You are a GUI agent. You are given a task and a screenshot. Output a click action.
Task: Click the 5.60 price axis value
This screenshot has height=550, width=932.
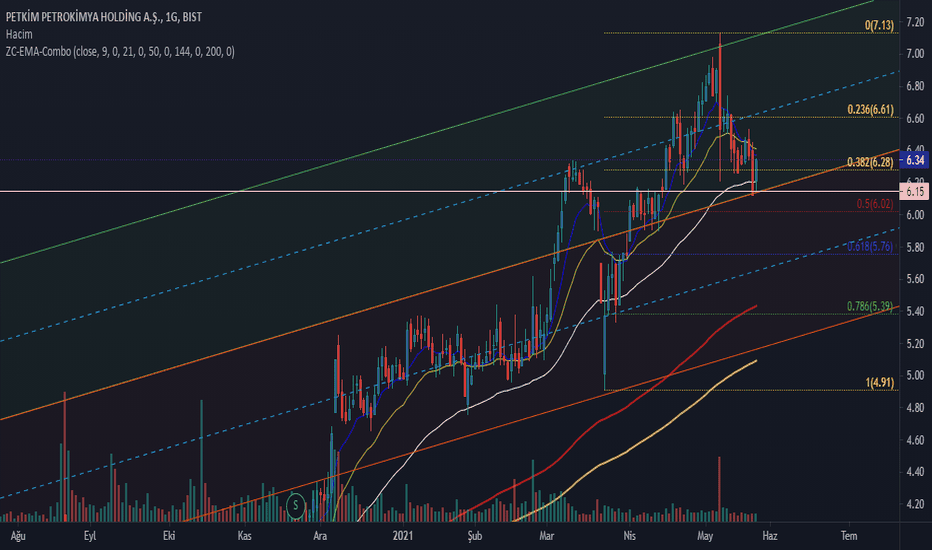tap(915, 279)
